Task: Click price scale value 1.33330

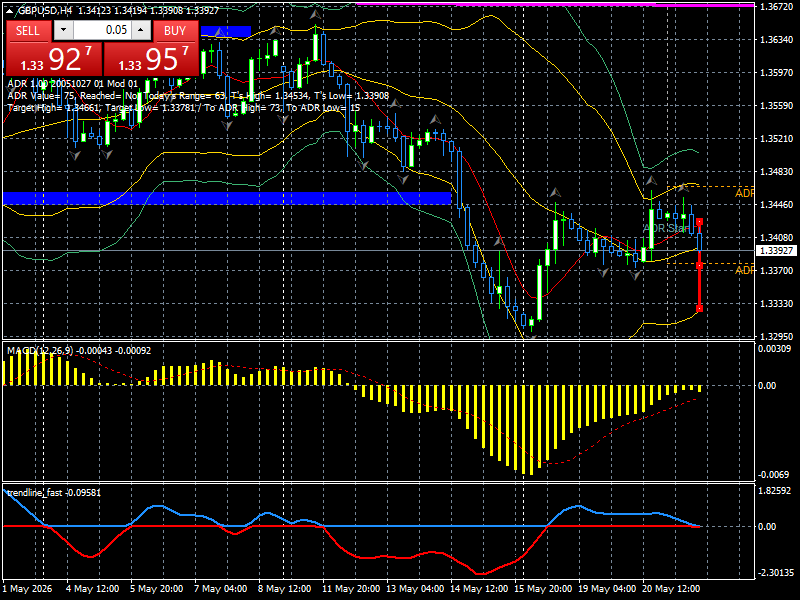Action: (777, 303)
